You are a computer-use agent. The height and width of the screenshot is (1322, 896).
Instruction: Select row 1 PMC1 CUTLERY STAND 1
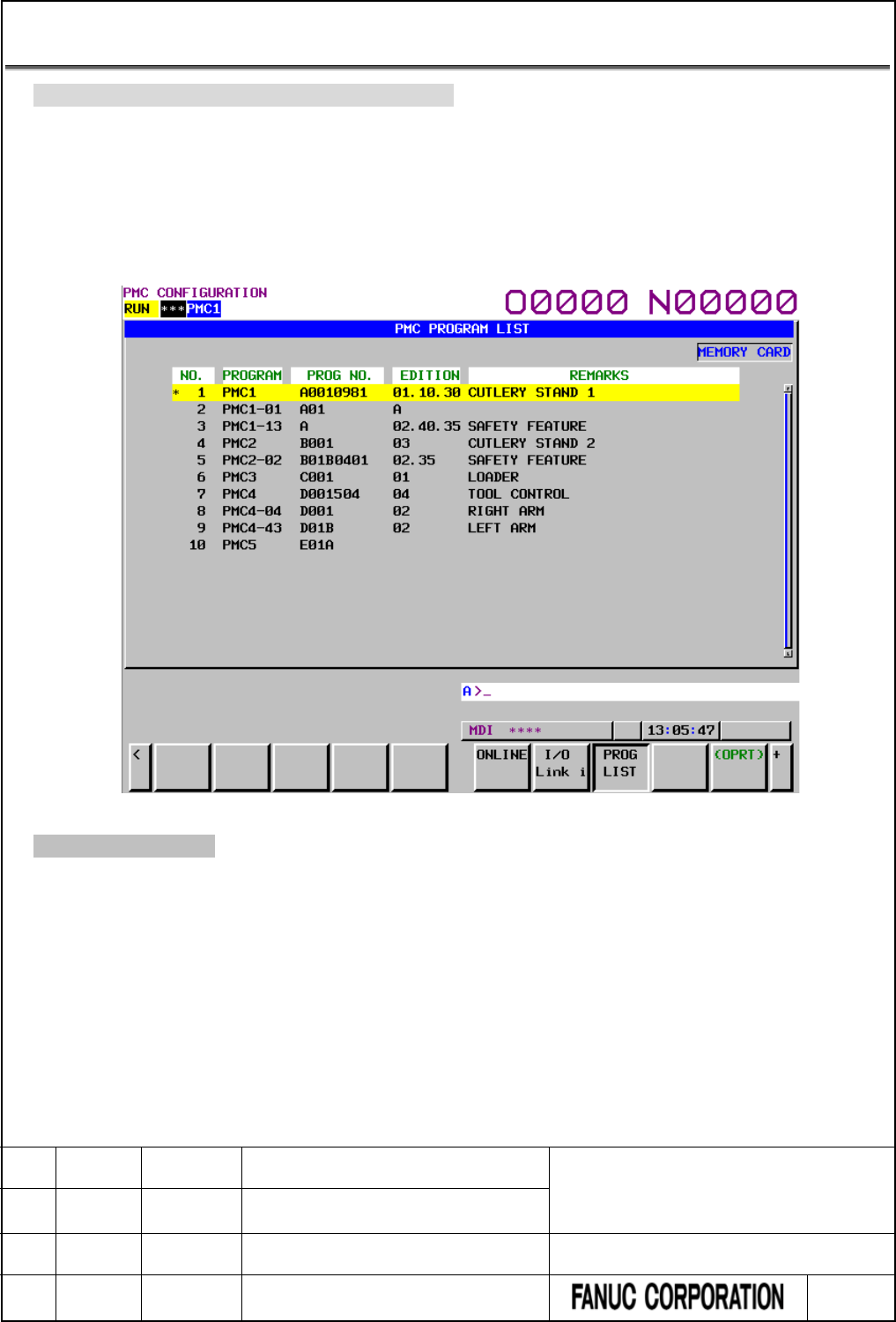pos(455,392)
